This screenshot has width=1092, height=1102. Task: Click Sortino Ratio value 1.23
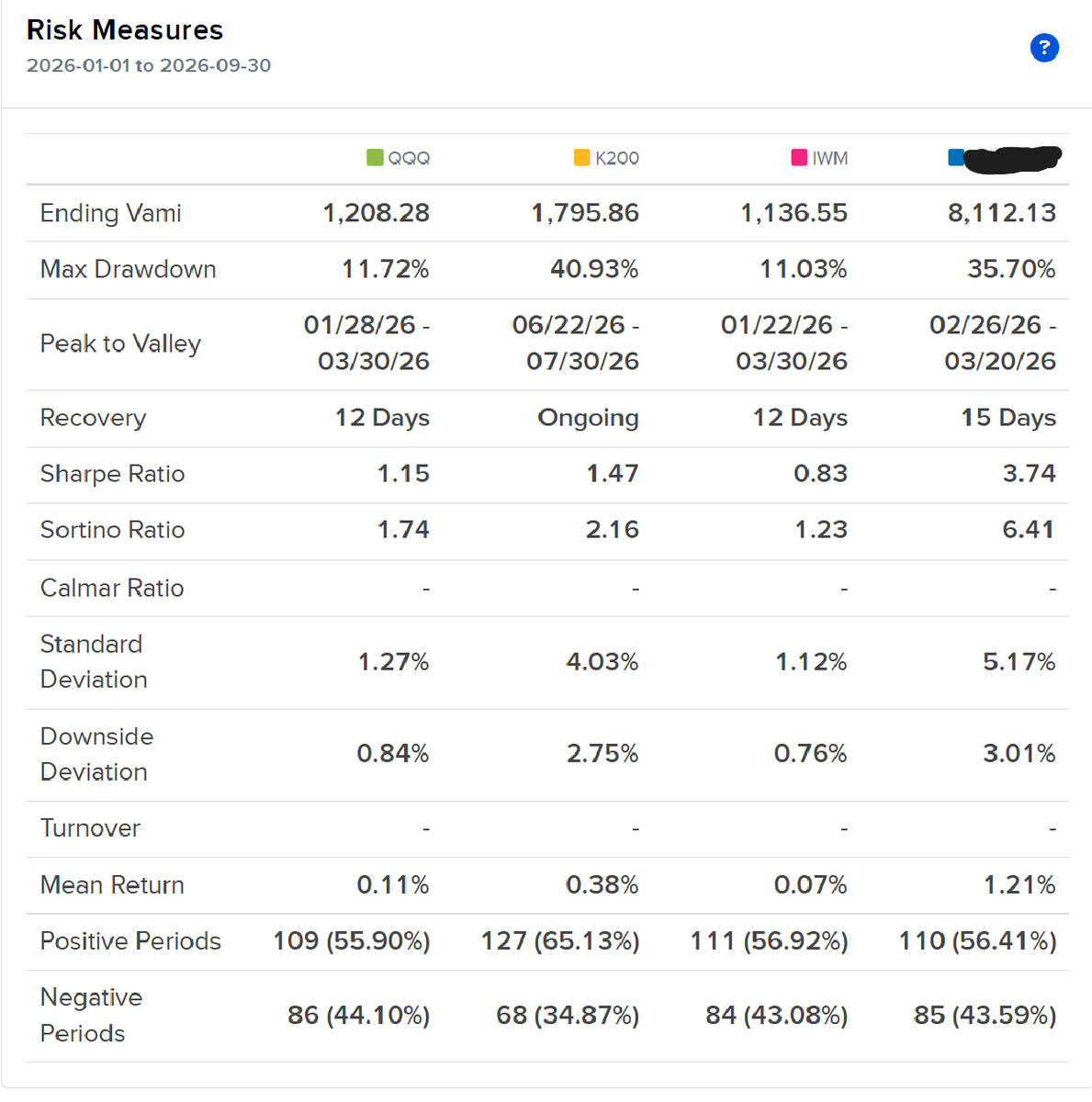coord(821,530)
